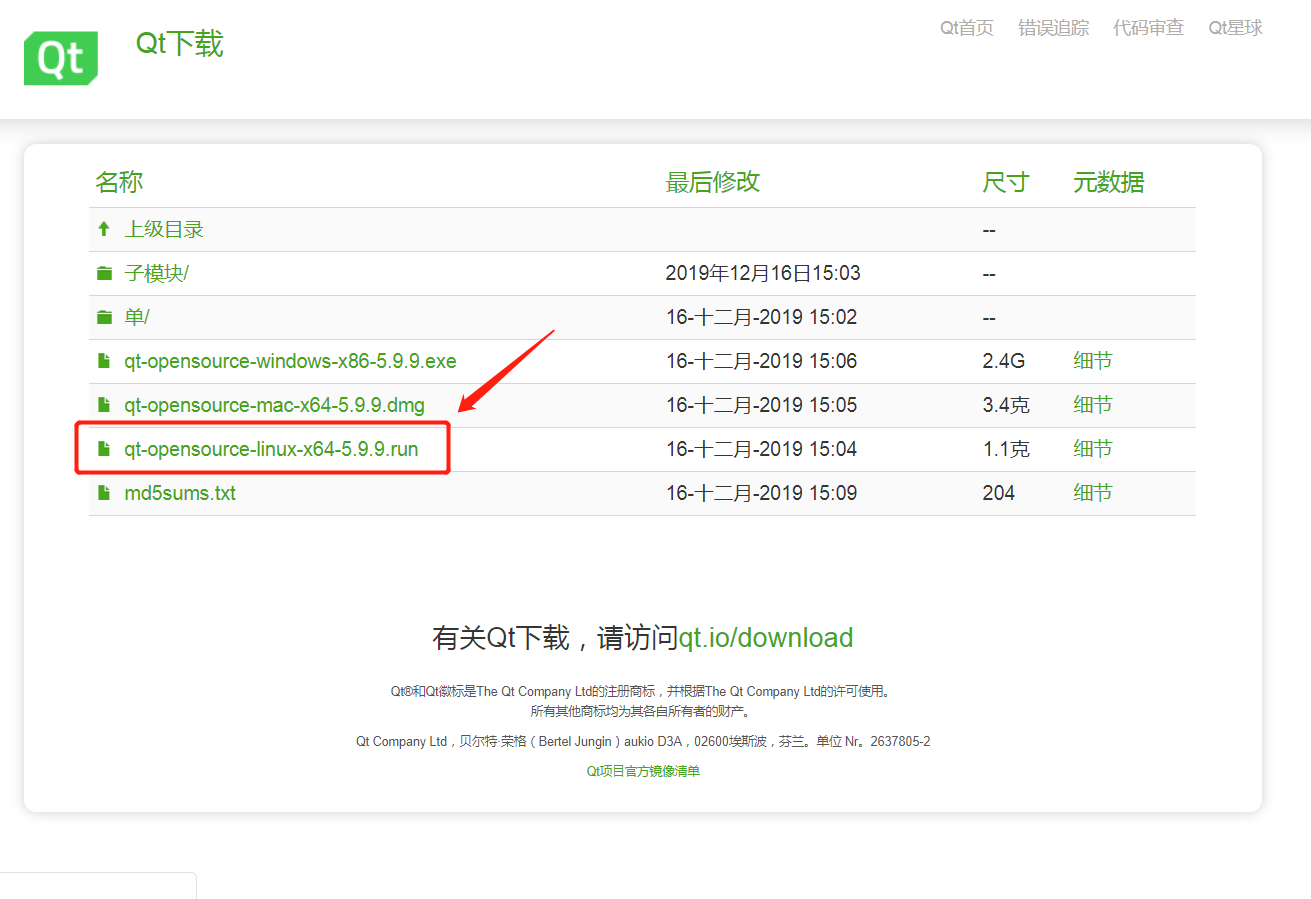This screenshot has height=899, width=1311.
Task: Click the file icon beside the Windows exe installer
Action: coord(104,360)
